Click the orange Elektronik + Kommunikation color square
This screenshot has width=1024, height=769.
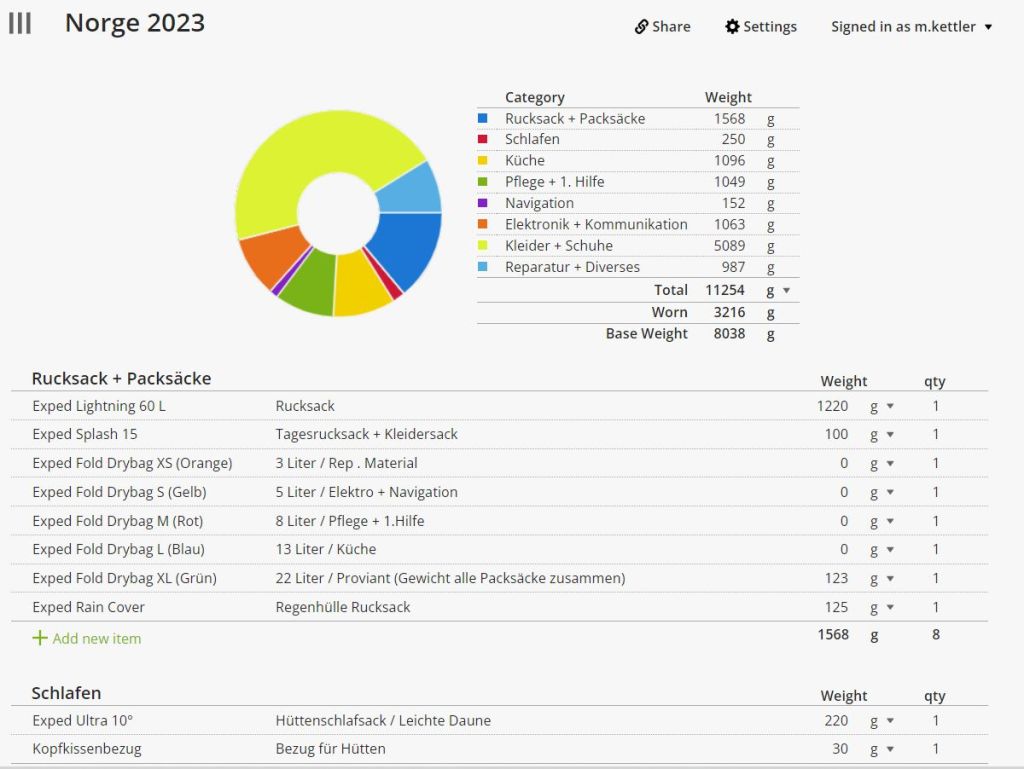tap(483, 224)
